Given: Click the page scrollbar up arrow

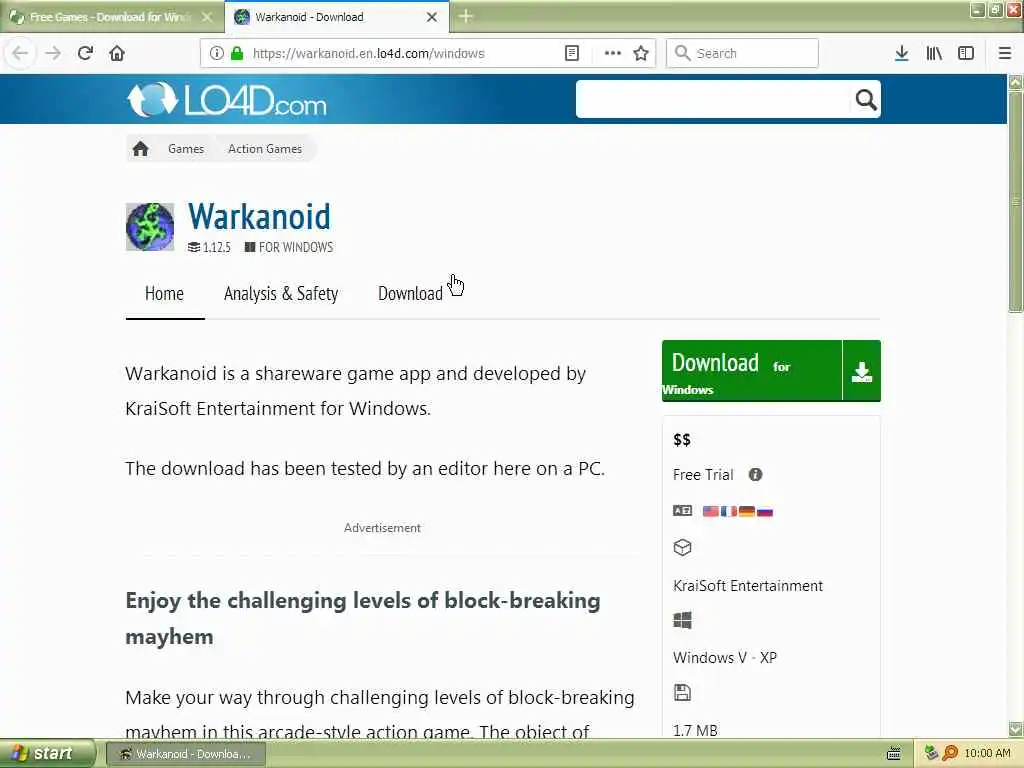Looking at the screenshot, I should tap(1016, 82).
